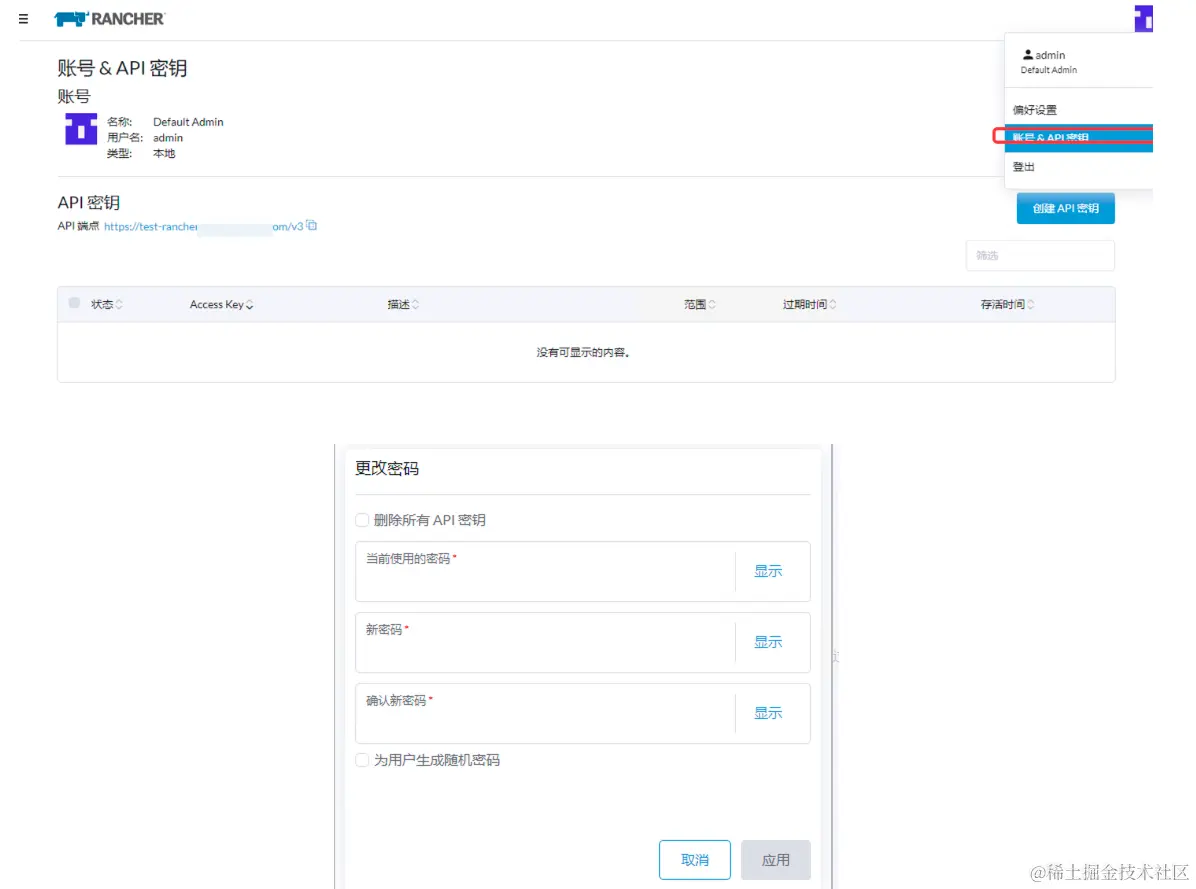This screenshot has height=889, width=1196.
Task: Click the 没有可显示的内容 empty table message
Action: click(x=582, y=352)
